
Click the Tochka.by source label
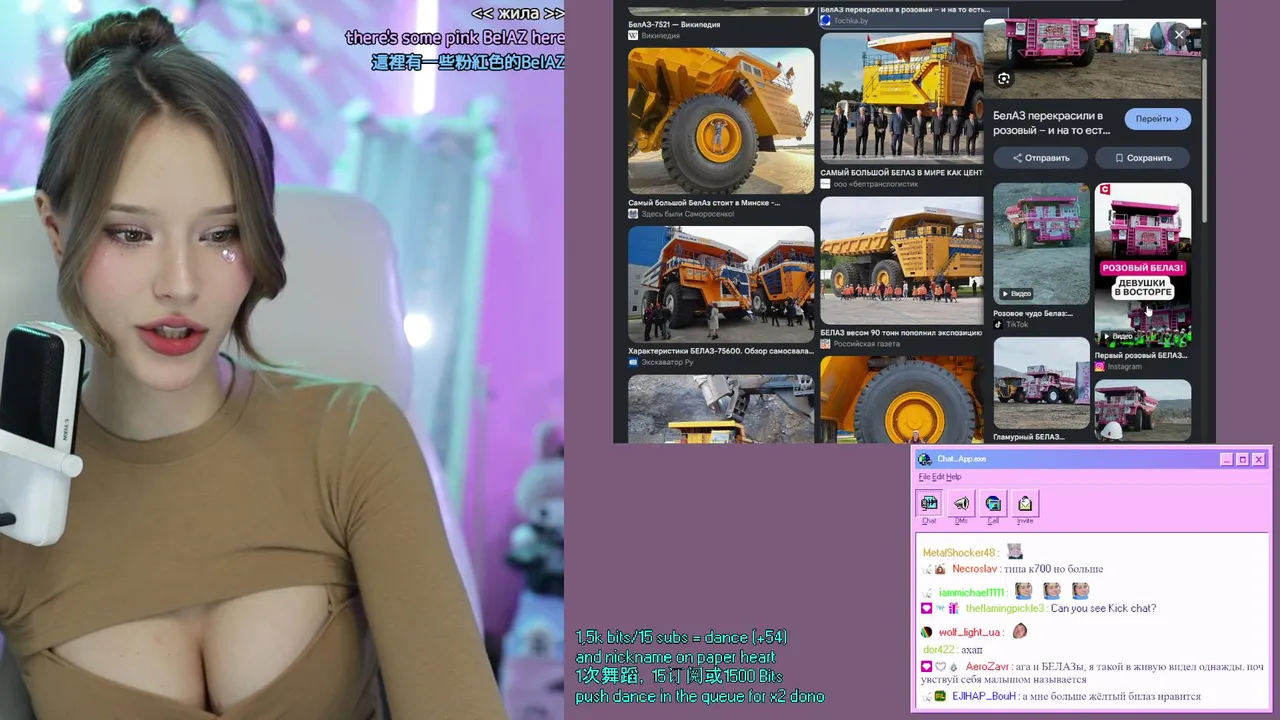(x=850, y=20)
